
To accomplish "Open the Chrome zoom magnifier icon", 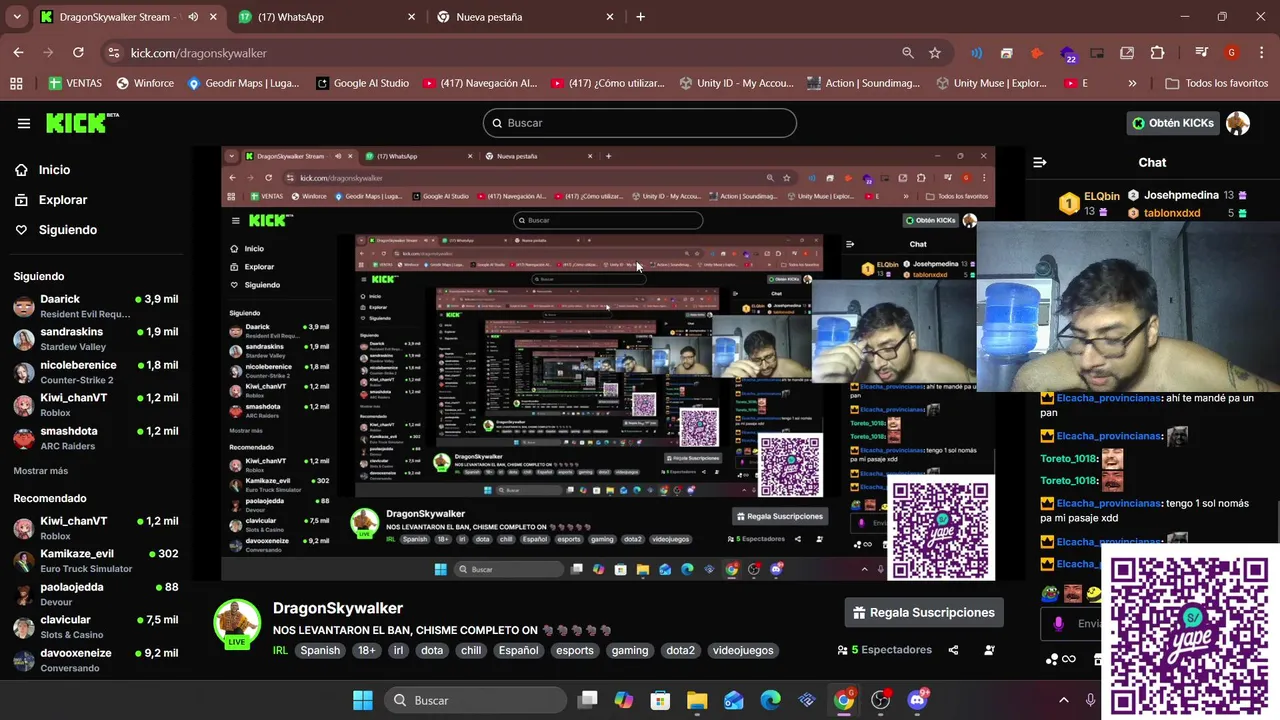I will (x=908, y=53).
